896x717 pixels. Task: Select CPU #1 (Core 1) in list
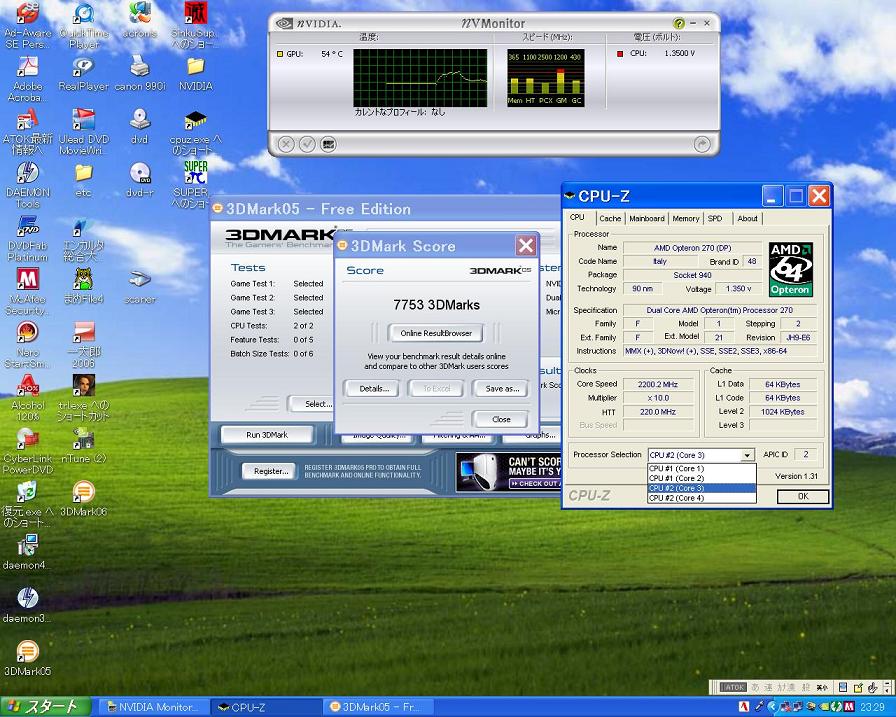(x=702, y=468)
